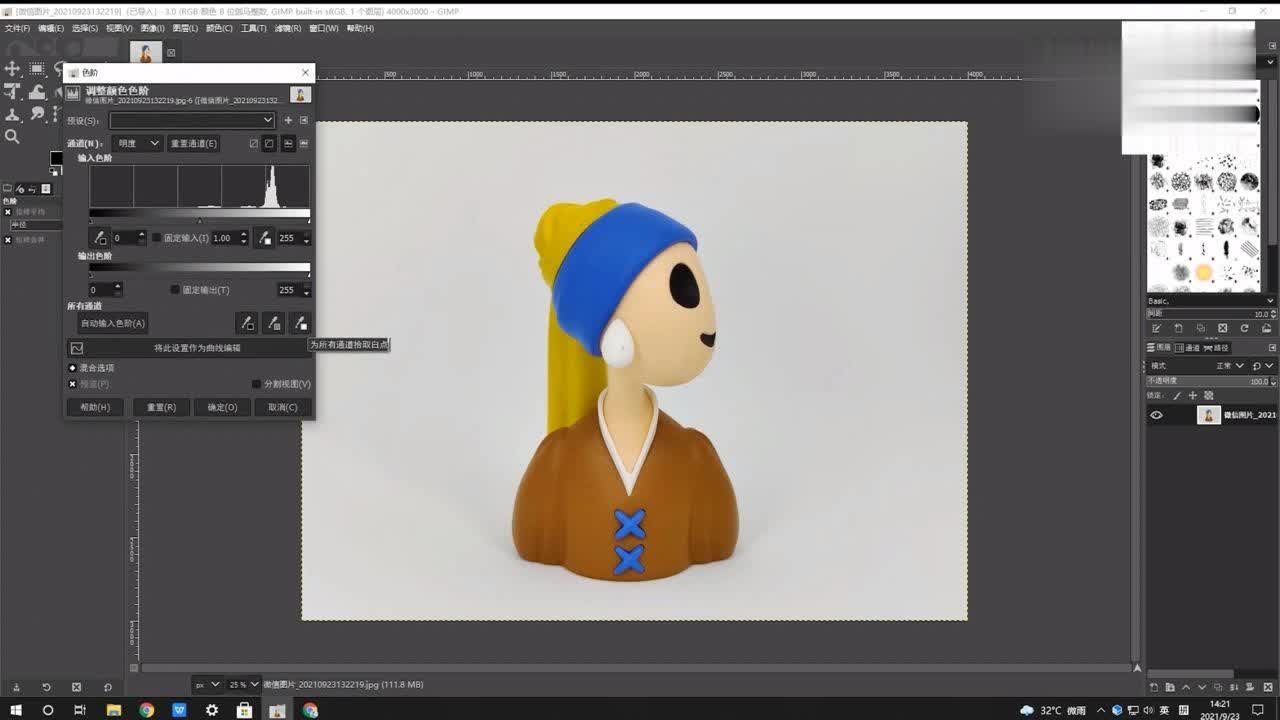This screenshot has width=1280, height=720.
Task: Open the px units dropdown in status bar
Action: tap(208, 685)
